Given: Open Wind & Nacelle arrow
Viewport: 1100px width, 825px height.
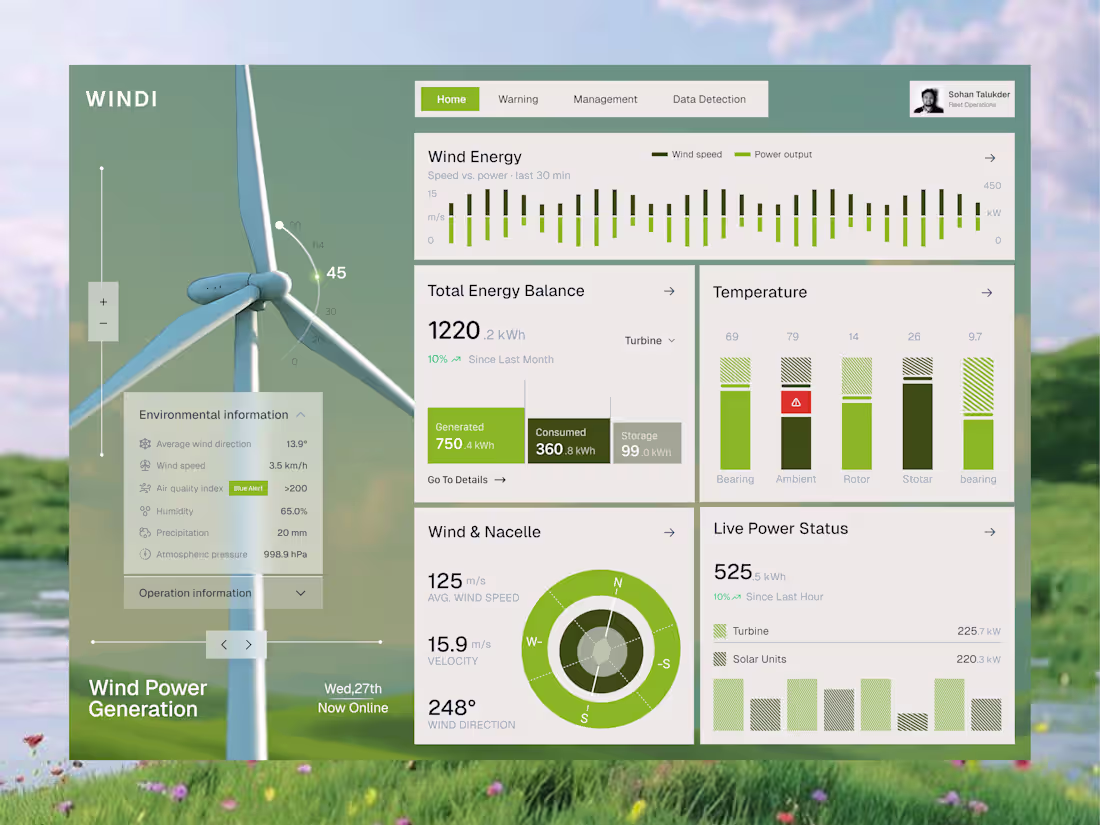Looking at the screenshot, I should pyautogui.click(x=669, y=532).
